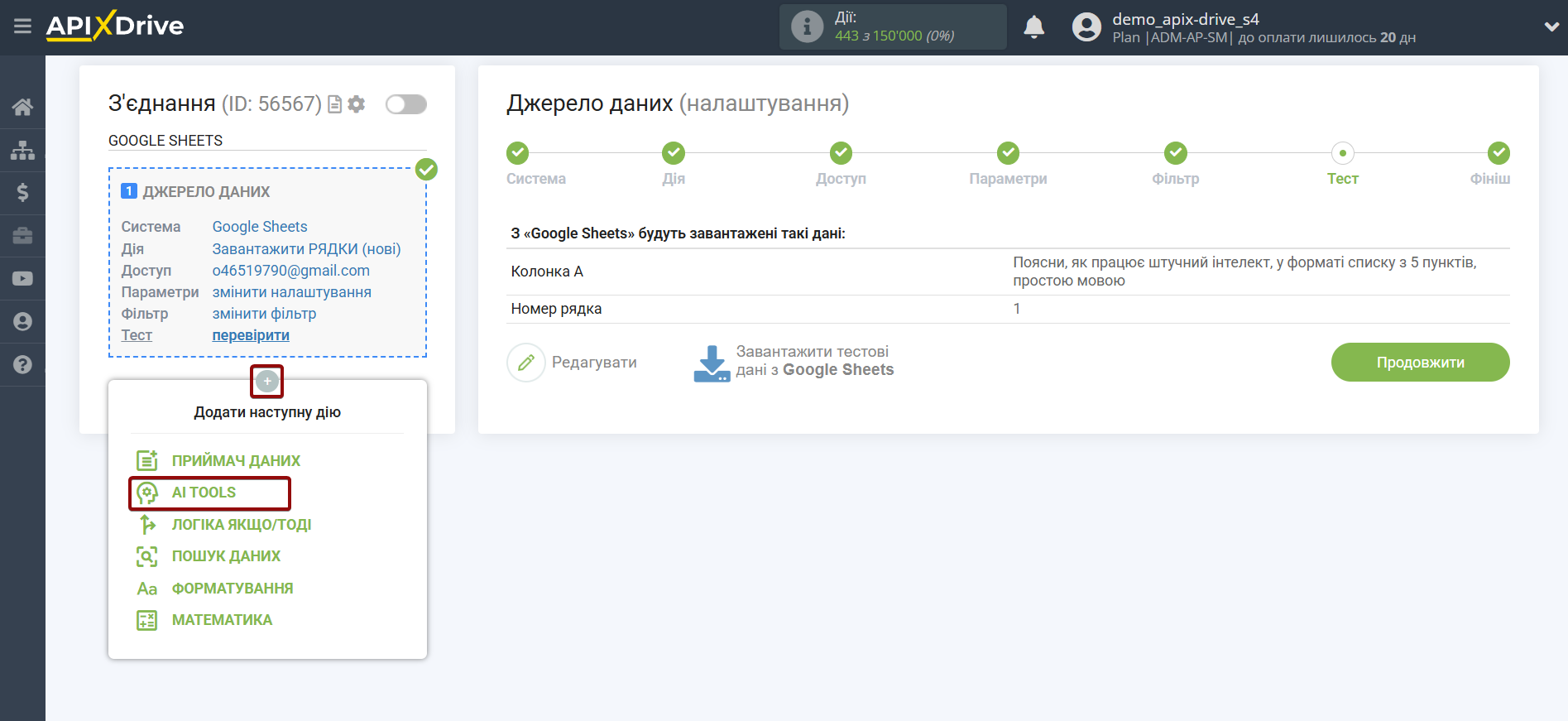Expand the account dropdown arrow
Viewport: 1568px width, 721px height.
pyautogui.click(x=1551, y=27)
